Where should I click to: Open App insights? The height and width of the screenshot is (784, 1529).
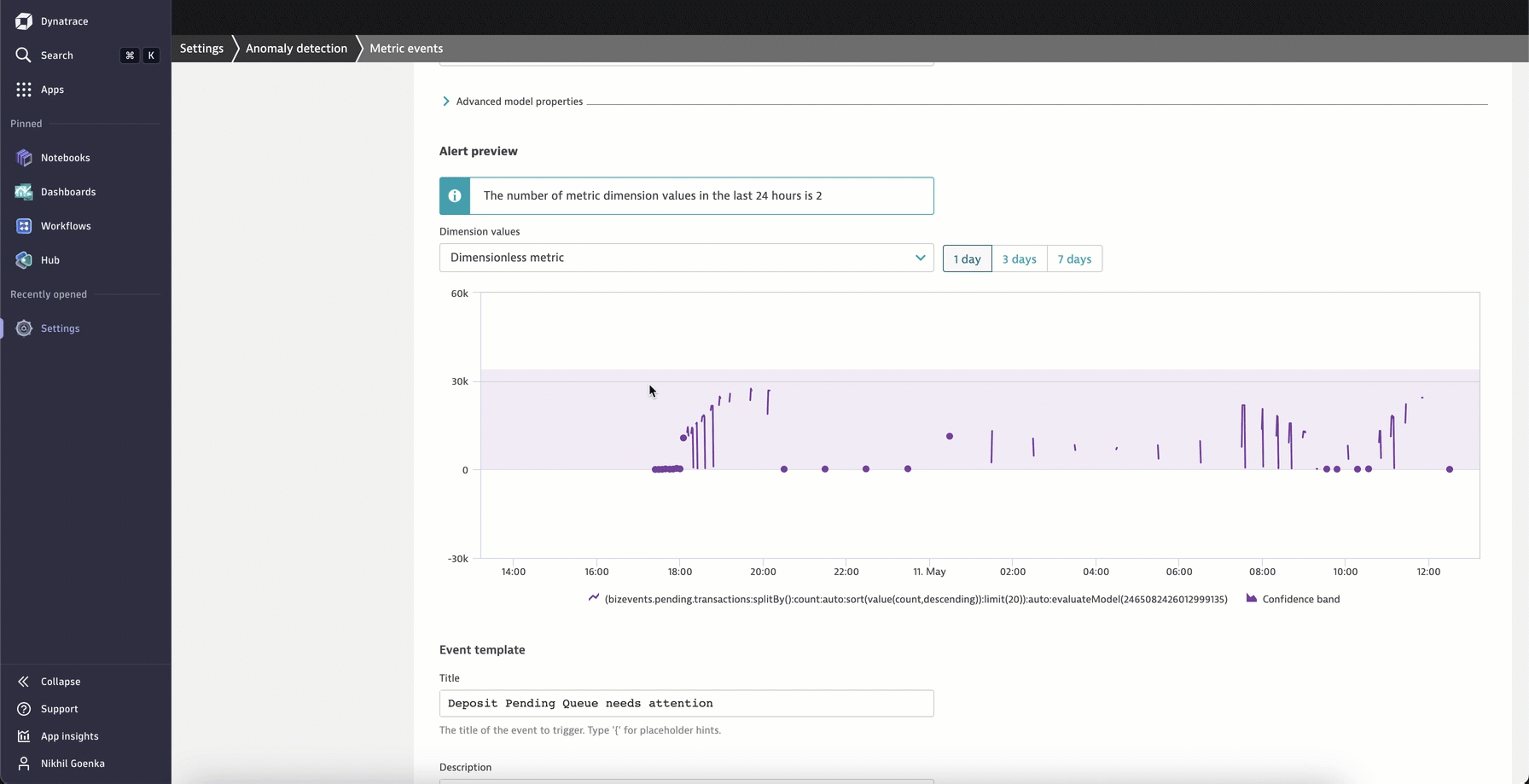69,735
